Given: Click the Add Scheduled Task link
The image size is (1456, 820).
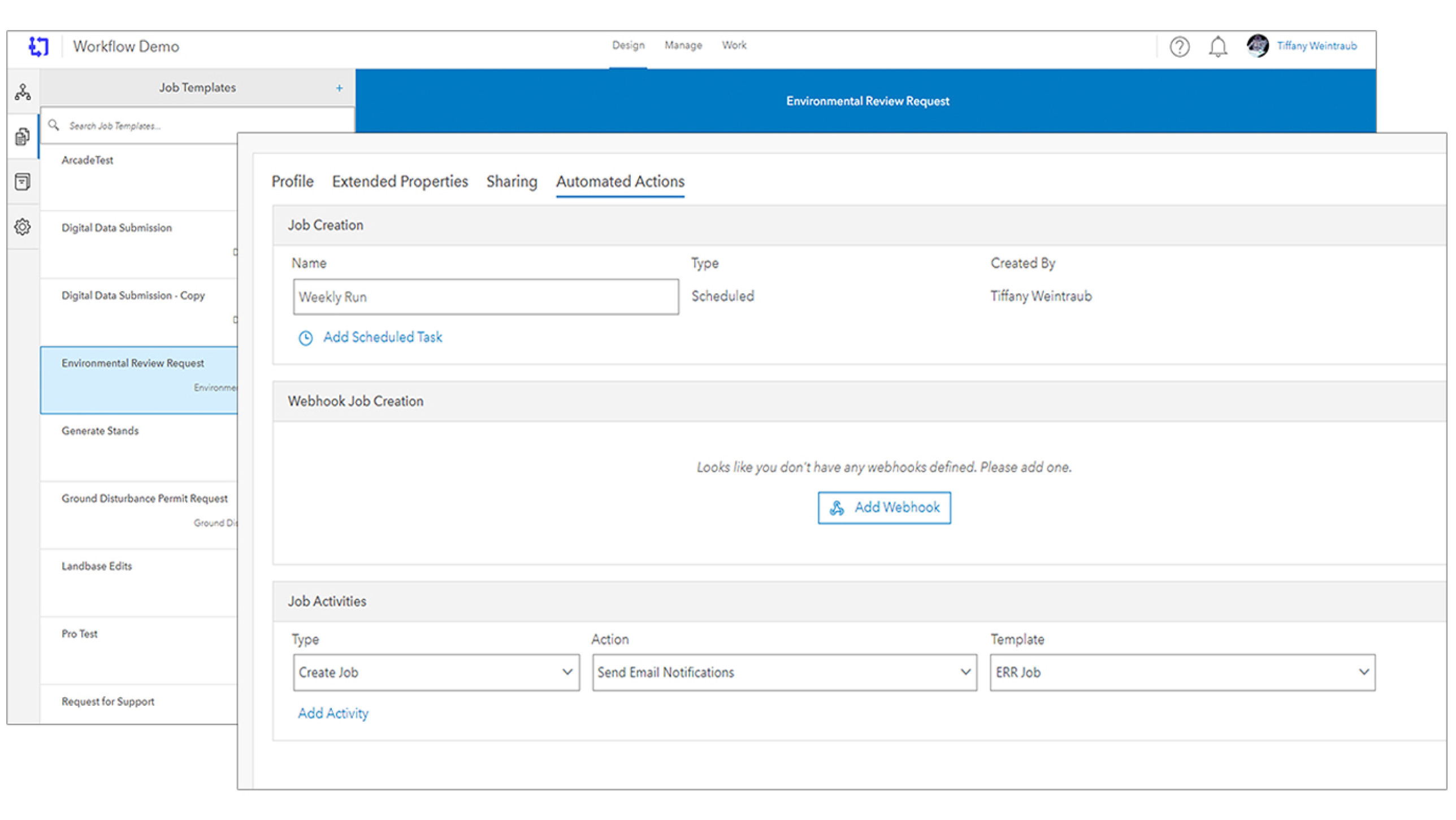Looking at the screenshot, I should (382, 337).
